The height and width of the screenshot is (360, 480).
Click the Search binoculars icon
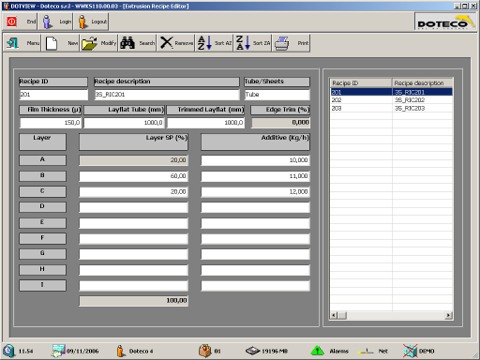(128, 43)
